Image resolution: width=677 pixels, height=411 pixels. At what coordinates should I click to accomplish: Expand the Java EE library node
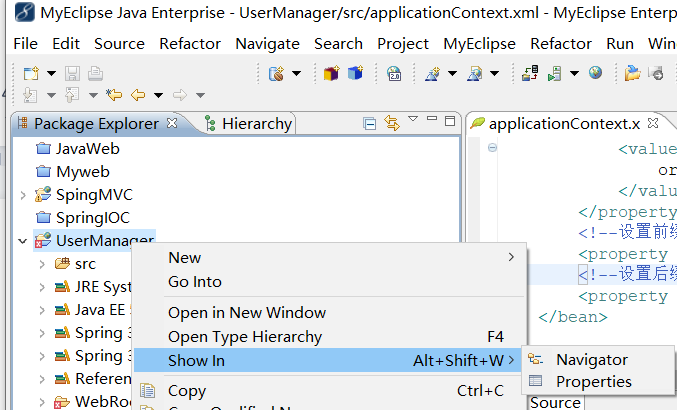(x=42, y=310)
